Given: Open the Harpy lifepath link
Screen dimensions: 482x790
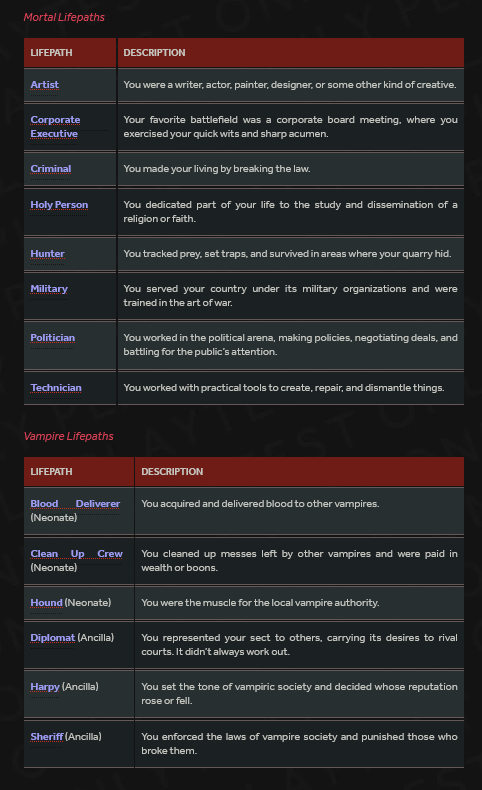Looking at the screenshot, I should [x=45, y=686].
